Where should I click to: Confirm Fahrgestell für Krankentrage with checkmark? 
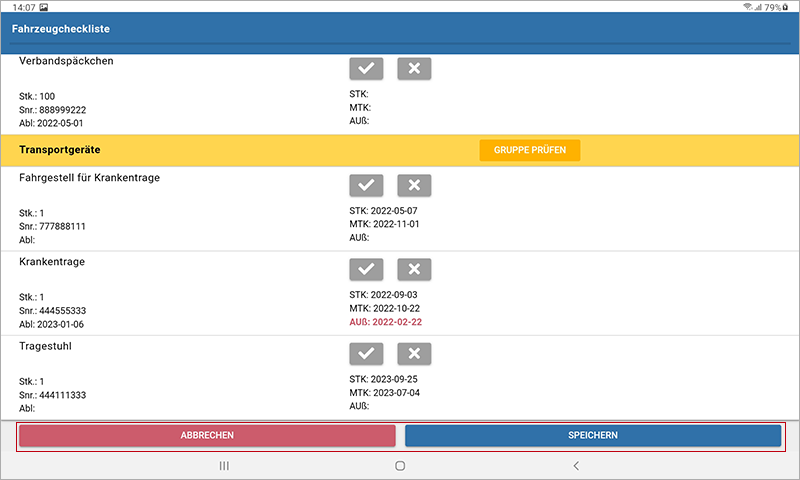coord(366,185)
